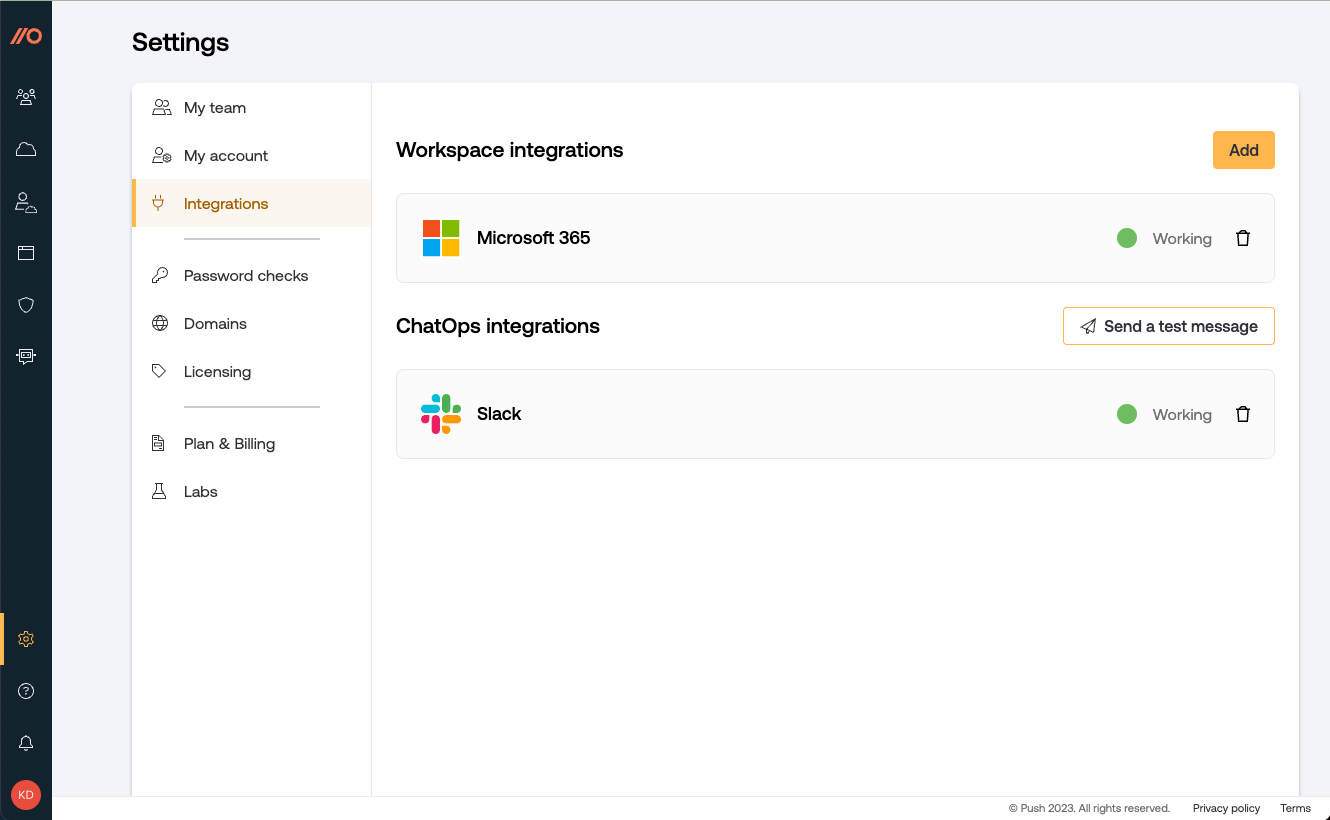This screenshot has height=820, width=1330.
Task: Click the green status dot for Microsoft 365
Action: [x=1127, y=238]
